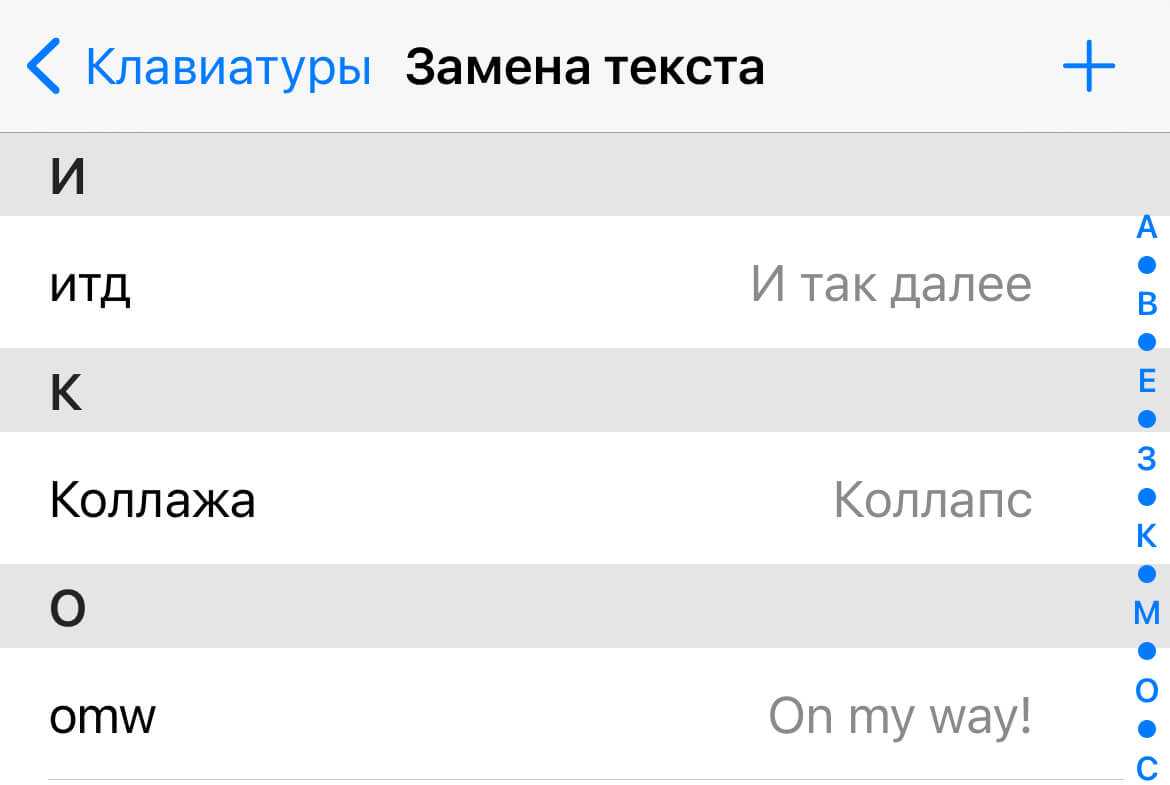Tap the phrase Коллапс
This screenshot has height=785, width=1170.
[x=932, y=499]
